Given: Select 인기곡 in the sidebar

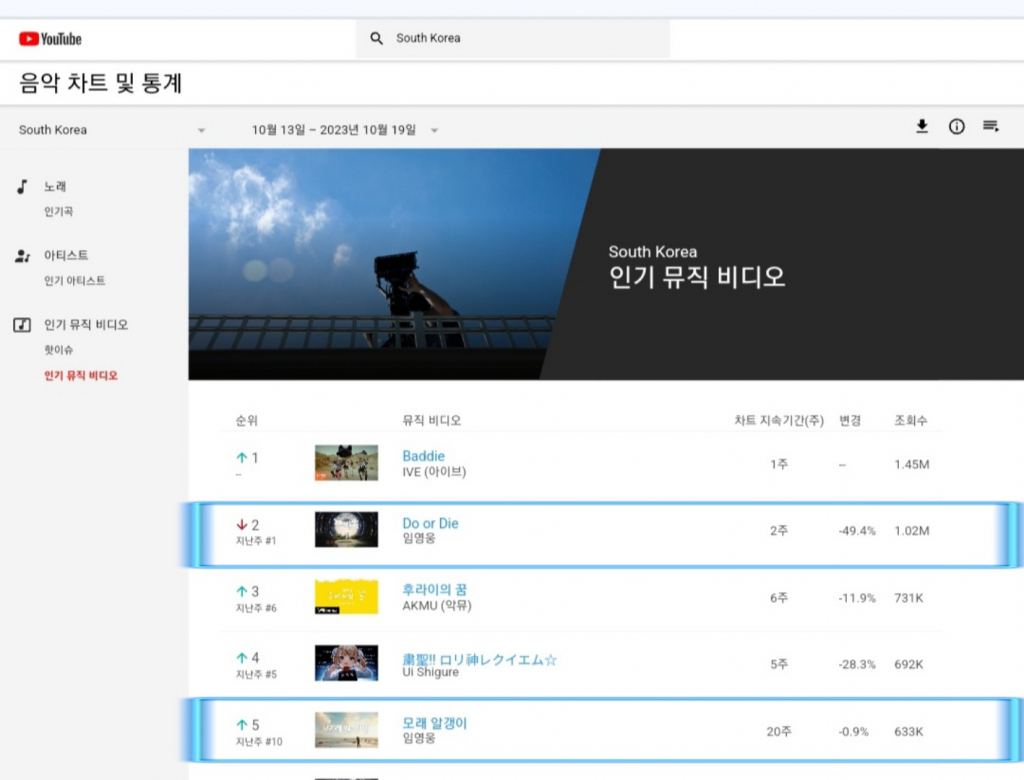Looking at the screenshot, I should click(x=58, y=212).
